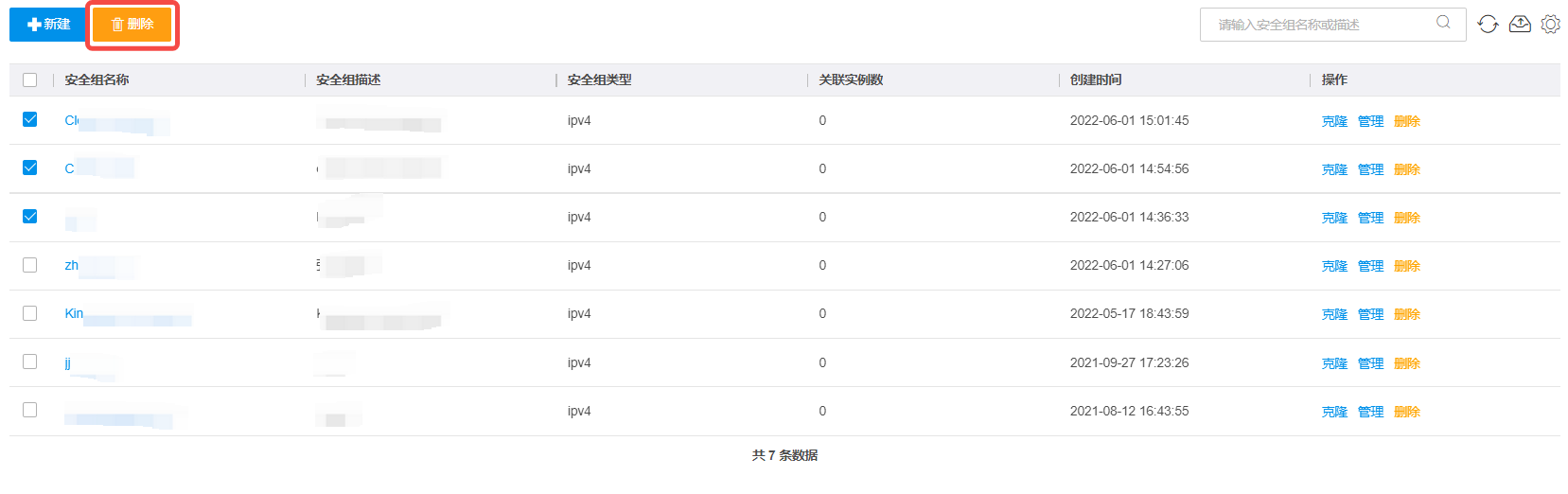Click the 创建时间 column header
Image resolution: width=1568 pixels, height=494 pixels.
[1096, 80]
